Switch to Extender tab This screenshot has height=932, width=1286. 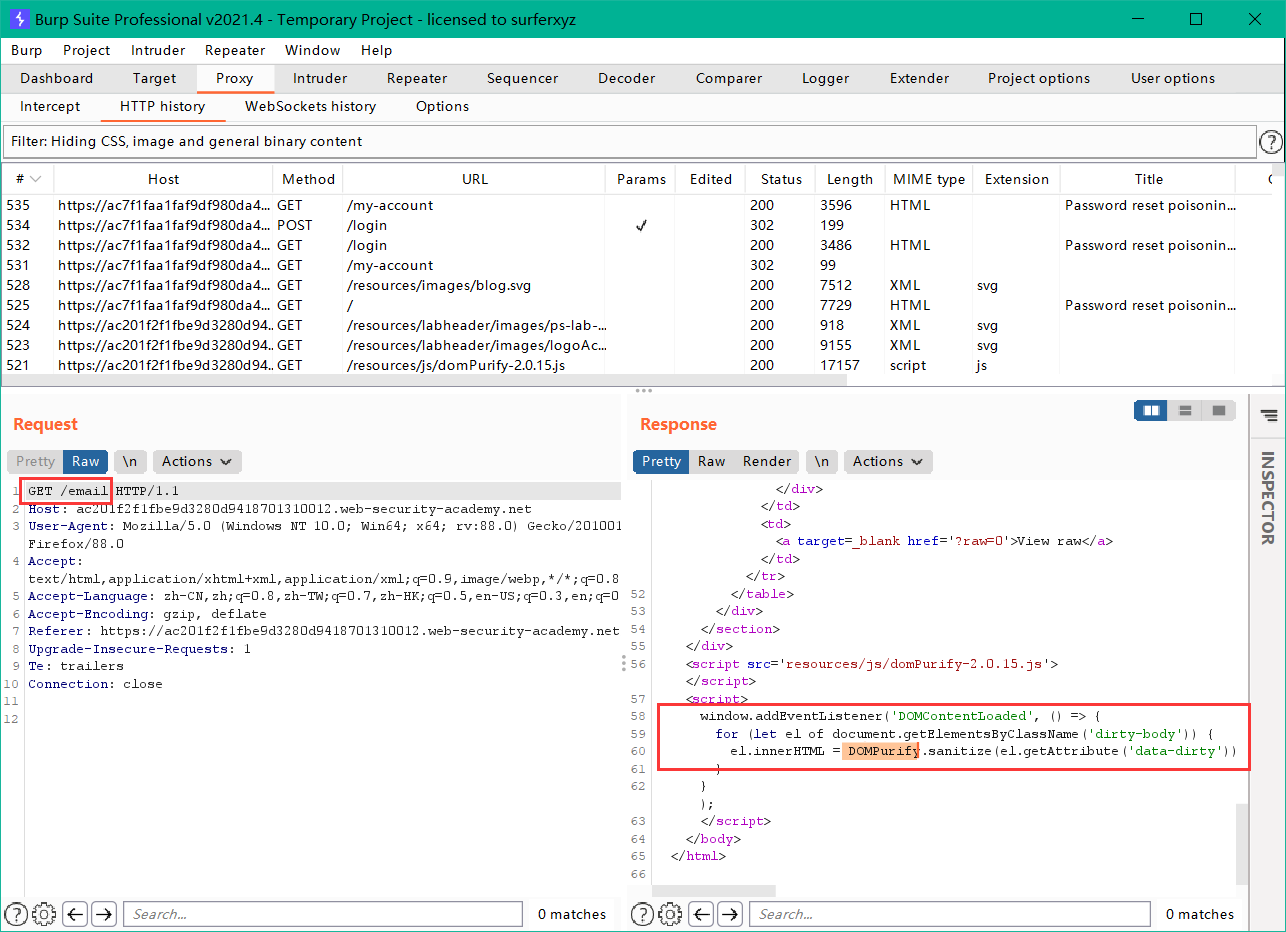pyautogui.click(x=919, y=78)
